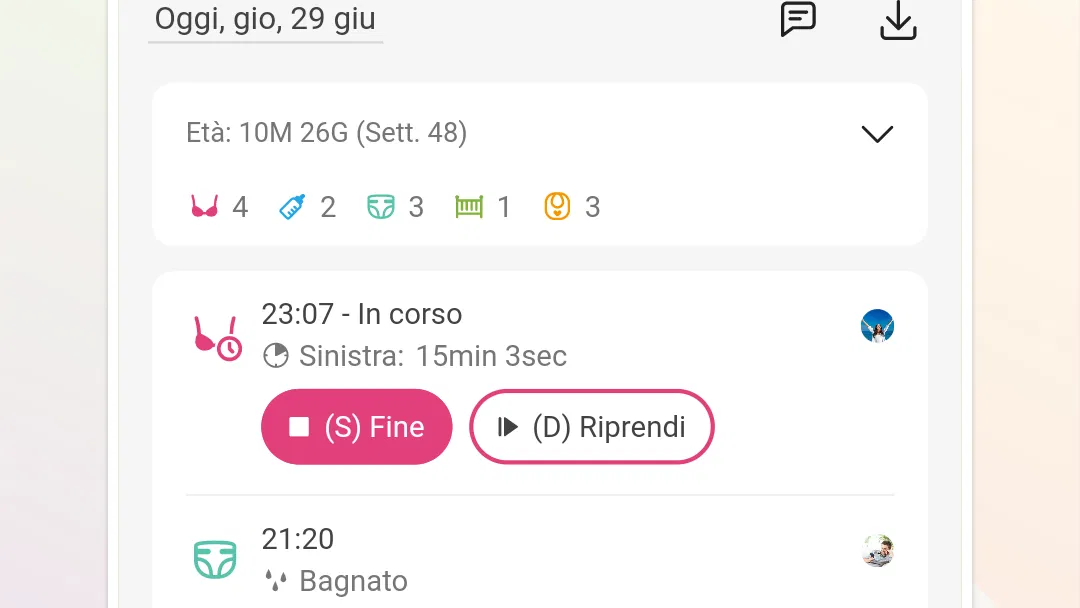Open the 23:07 In corso entry
The width and height of the screenshot is (1080, 608).
click(x=362, y=314)
